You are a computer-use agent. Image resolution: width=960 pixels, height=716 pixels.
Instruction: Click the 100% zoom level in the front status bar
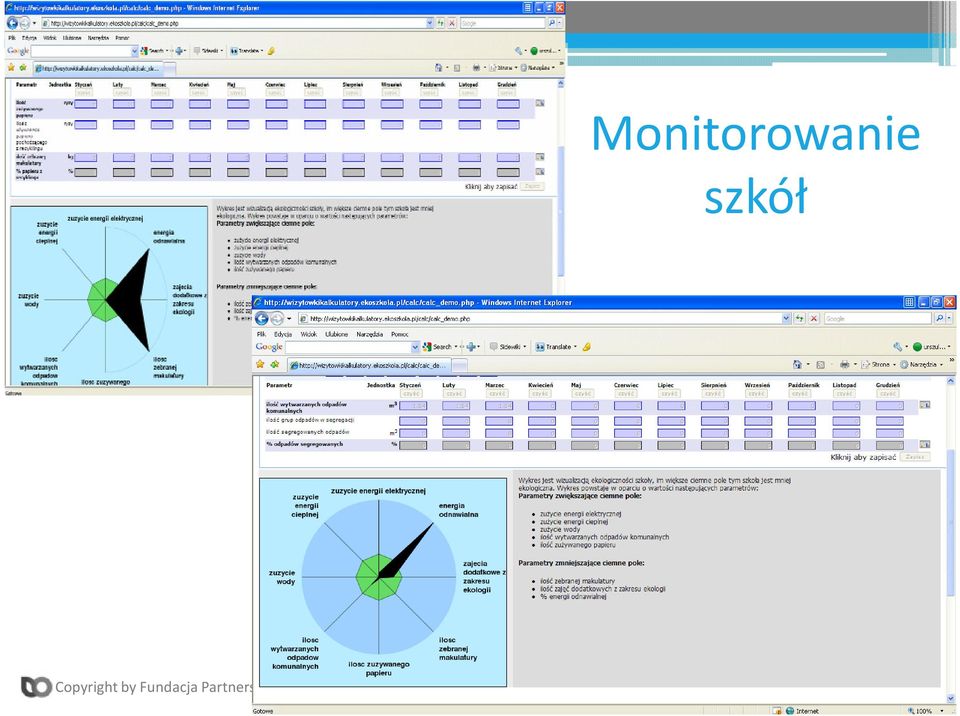[x=924, y=710]
